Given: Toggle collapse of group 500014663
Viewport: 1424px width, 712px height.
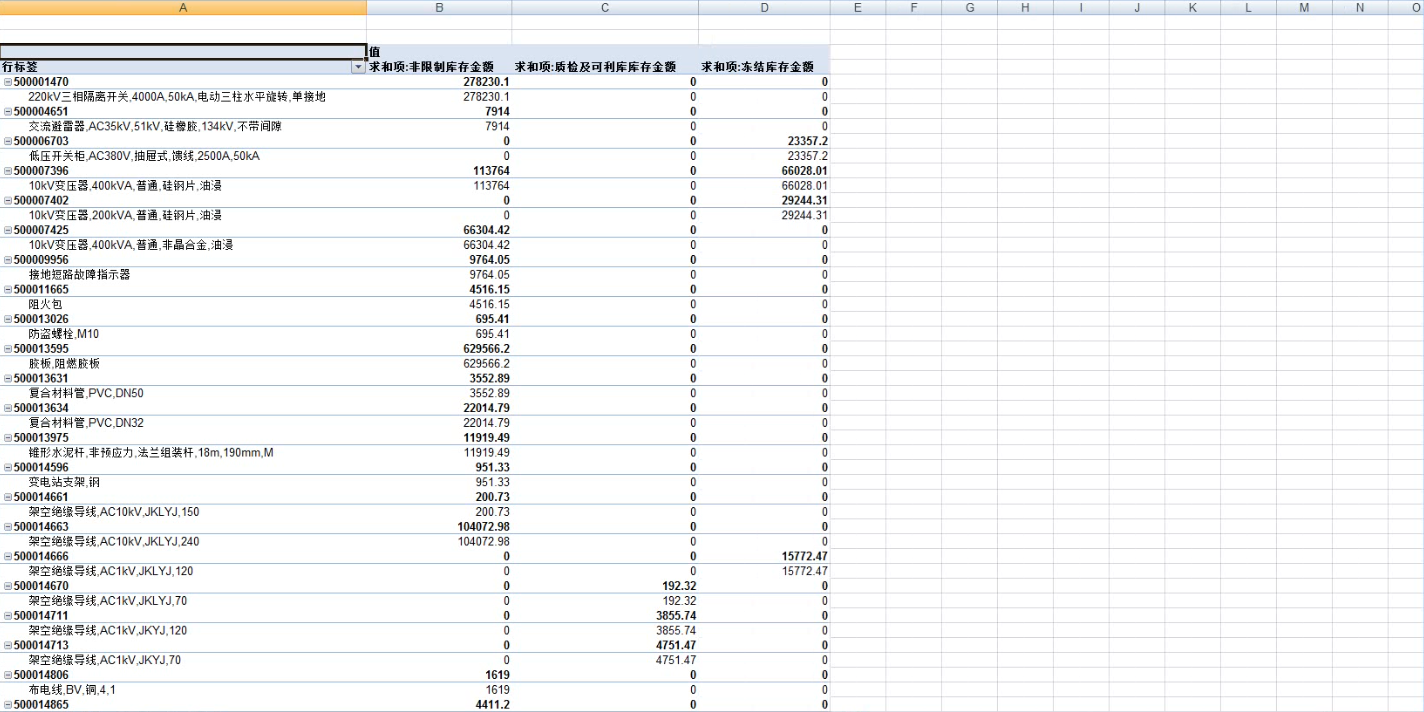Looking at the screenshot, I should (x=6, y=527).
